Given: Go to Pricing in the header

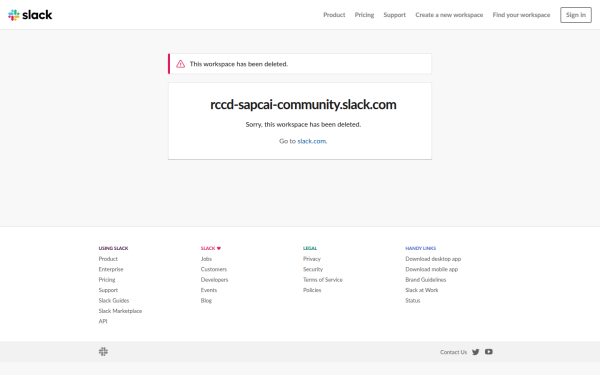Looking at the screenshot, I should tap(364, 15).
